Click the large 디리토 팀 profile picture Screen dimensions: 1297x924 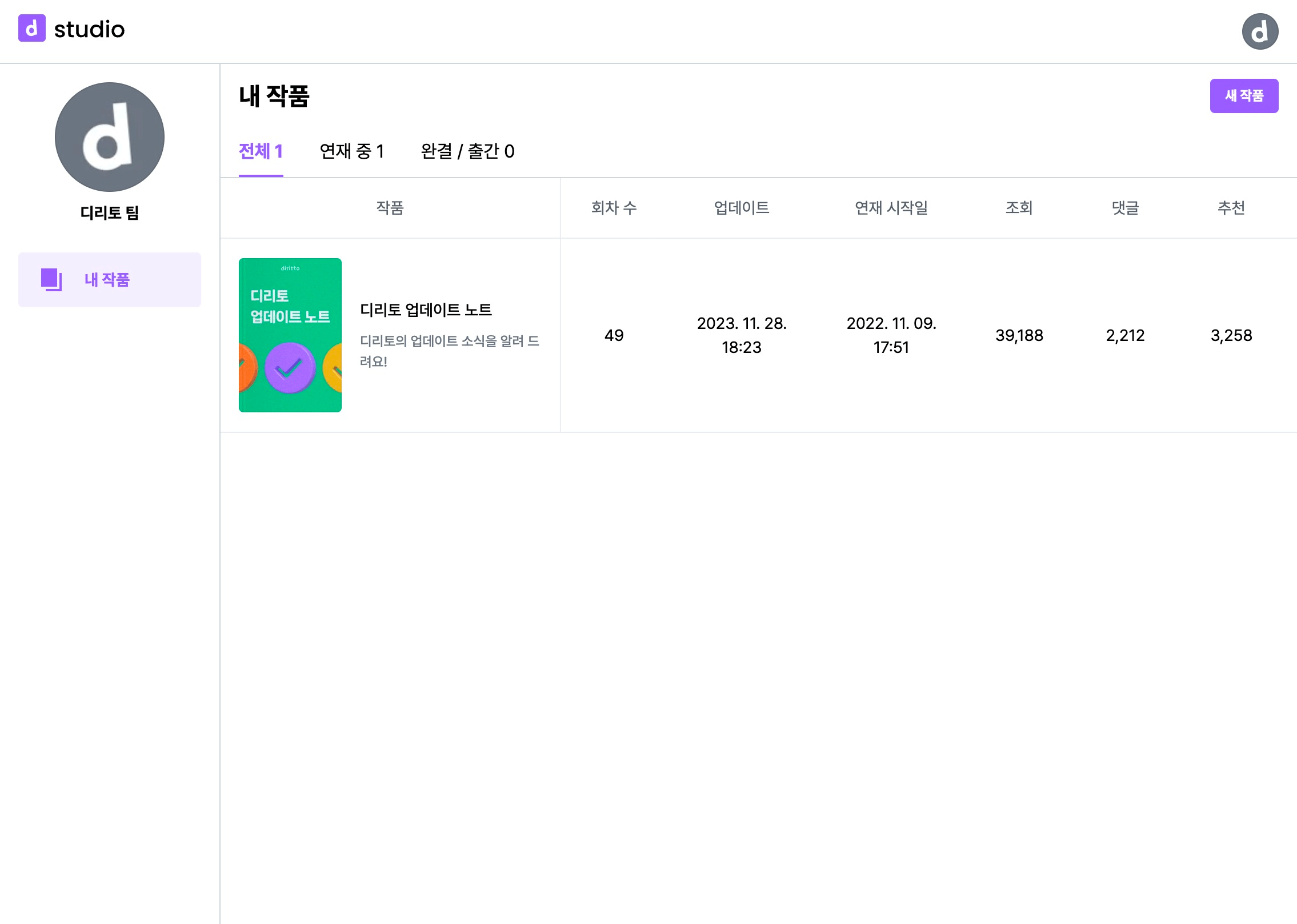(109, 137)
